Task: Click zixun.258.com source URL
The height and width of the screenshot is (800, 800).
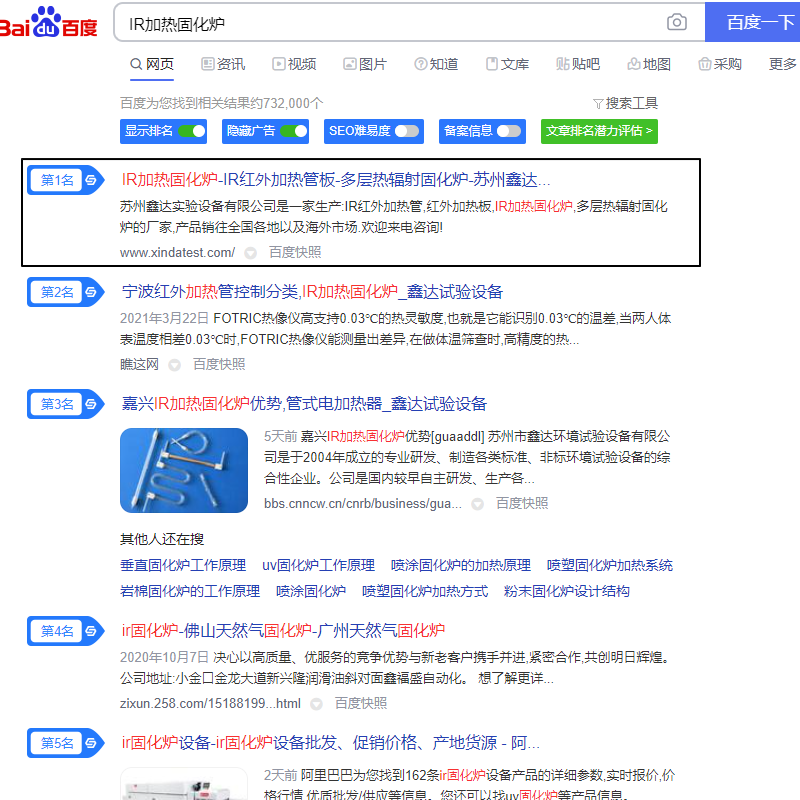Action: pyautogui.click(x=210, y=704)
